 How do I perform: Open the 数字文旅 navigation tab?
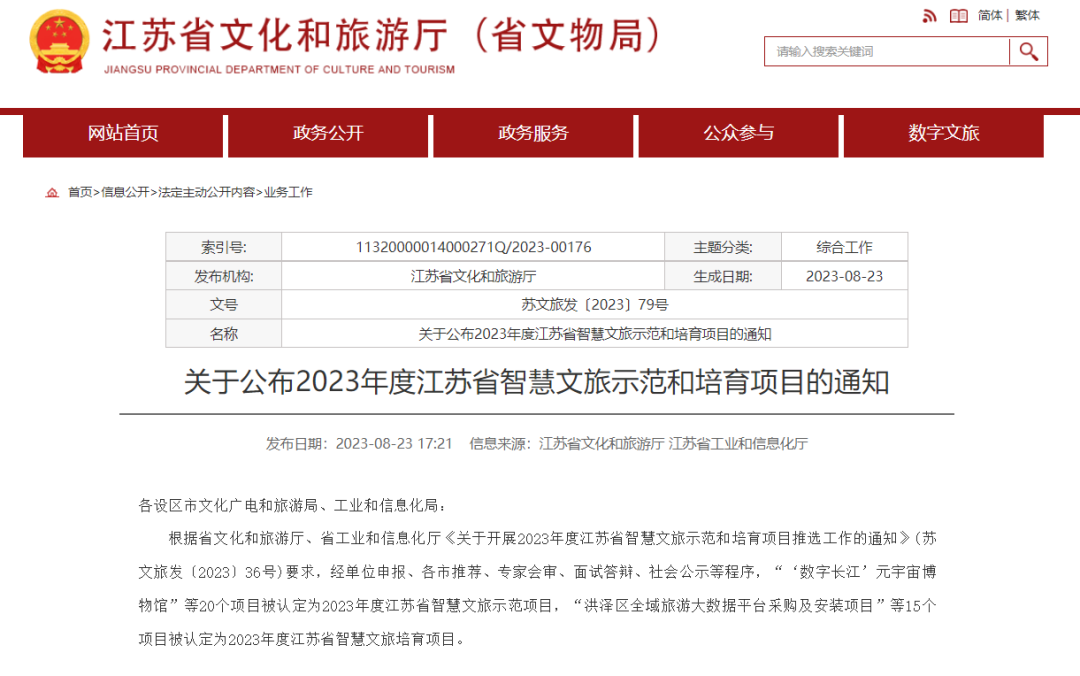click(x=944, y=133)
